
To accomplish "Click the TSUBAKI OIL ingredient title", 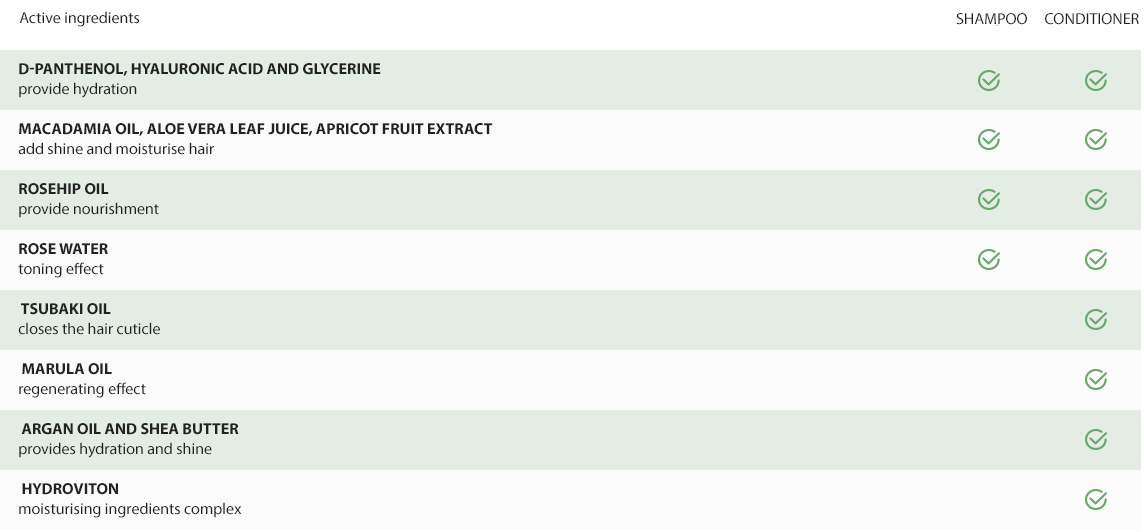I will (x=66, y=309).
